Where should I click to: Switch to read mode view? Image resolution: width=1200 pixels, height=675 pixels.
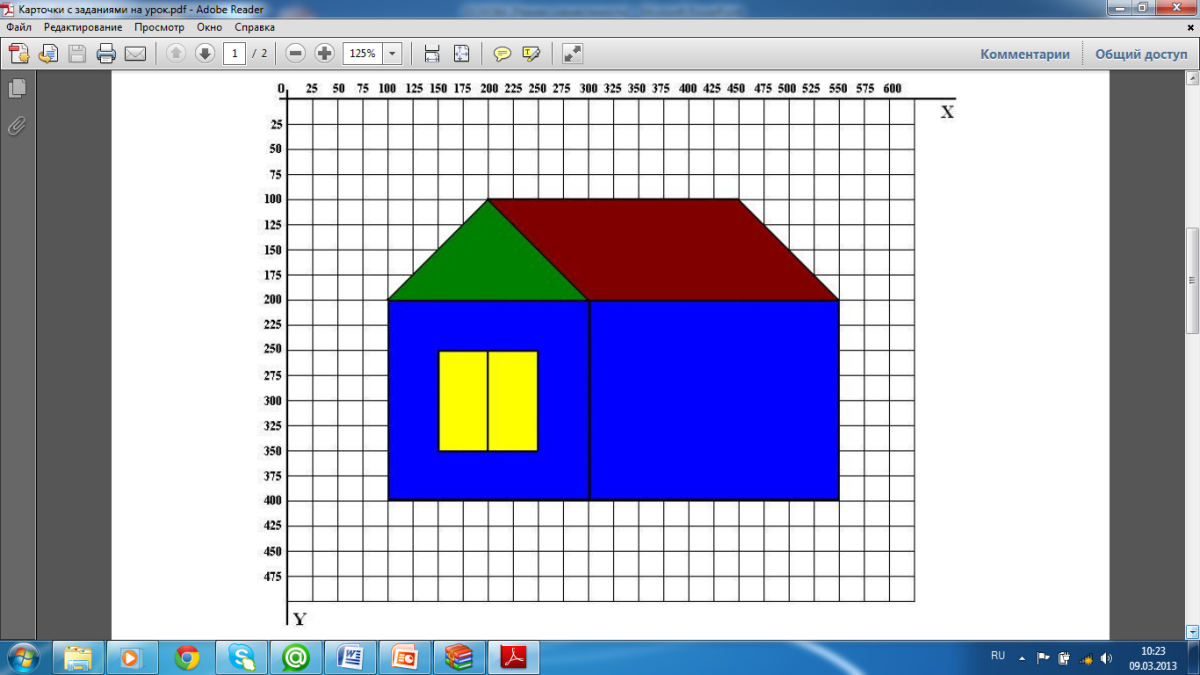pyautogui.click(x=572, y=54)
